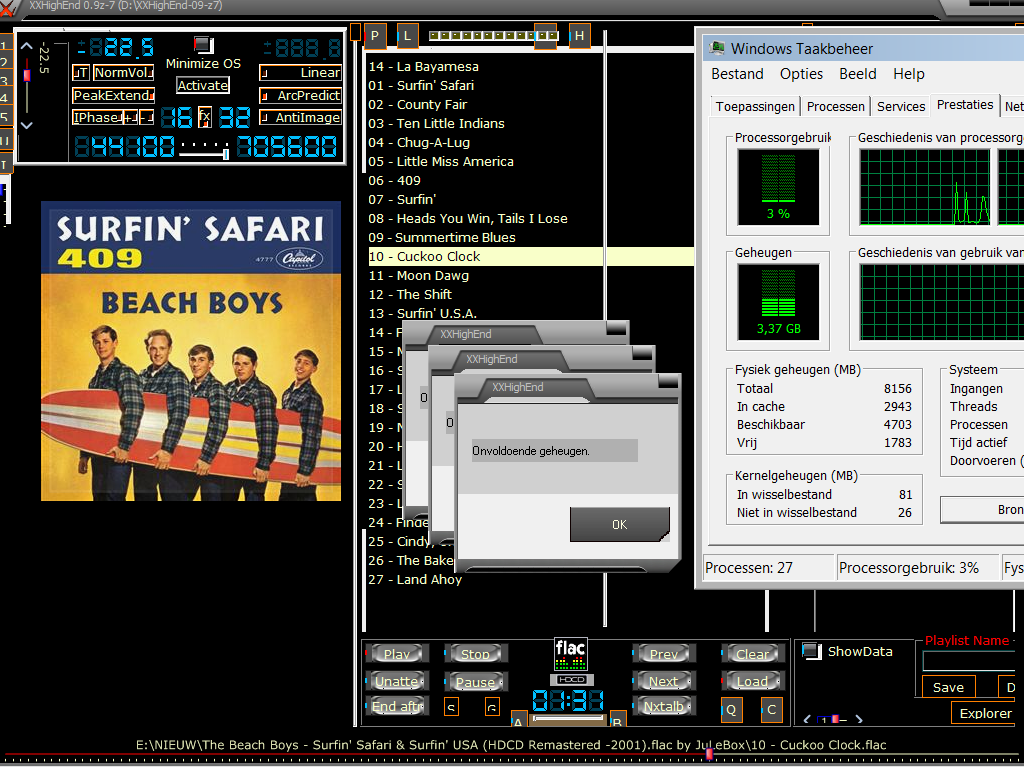Viewport: 1024px width, 768px height.
Task: Click the C button beside Q
Action: coord(771,710)
